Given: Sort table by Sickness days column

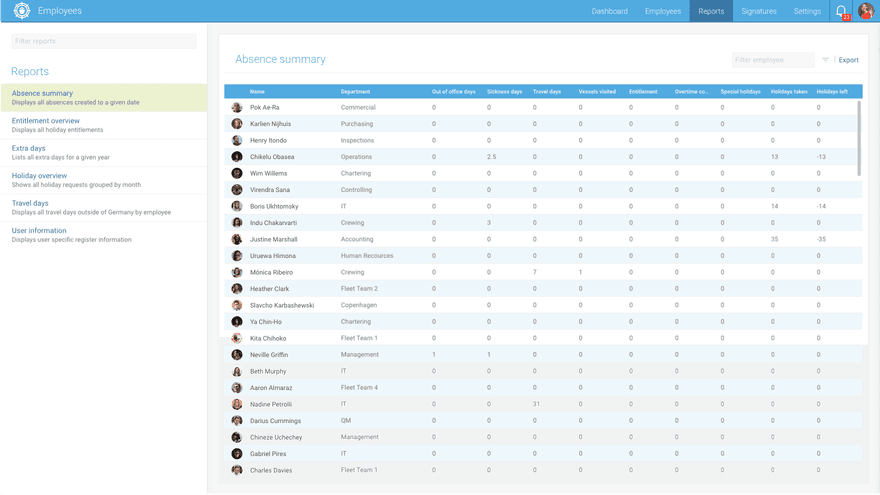Looking at the screenshot, I should pos(505,91).
